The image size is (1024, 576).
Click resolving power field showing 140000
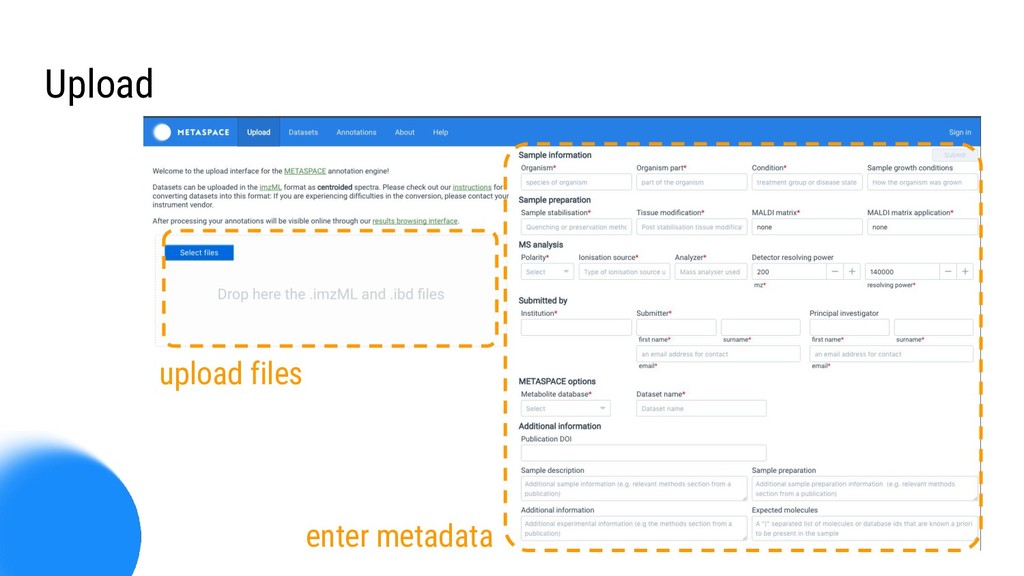[x=902, y=272]
